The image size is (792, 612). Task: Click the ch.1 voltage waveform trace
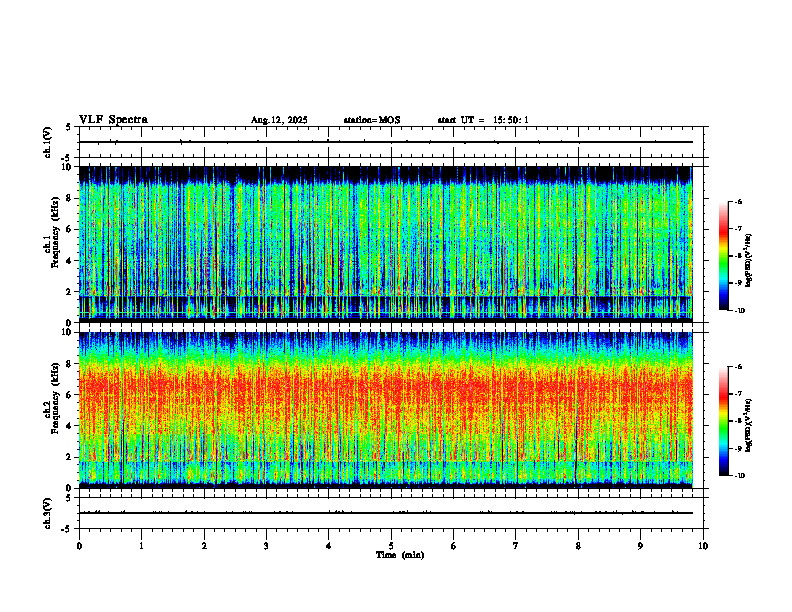click(x=386, y=142)
